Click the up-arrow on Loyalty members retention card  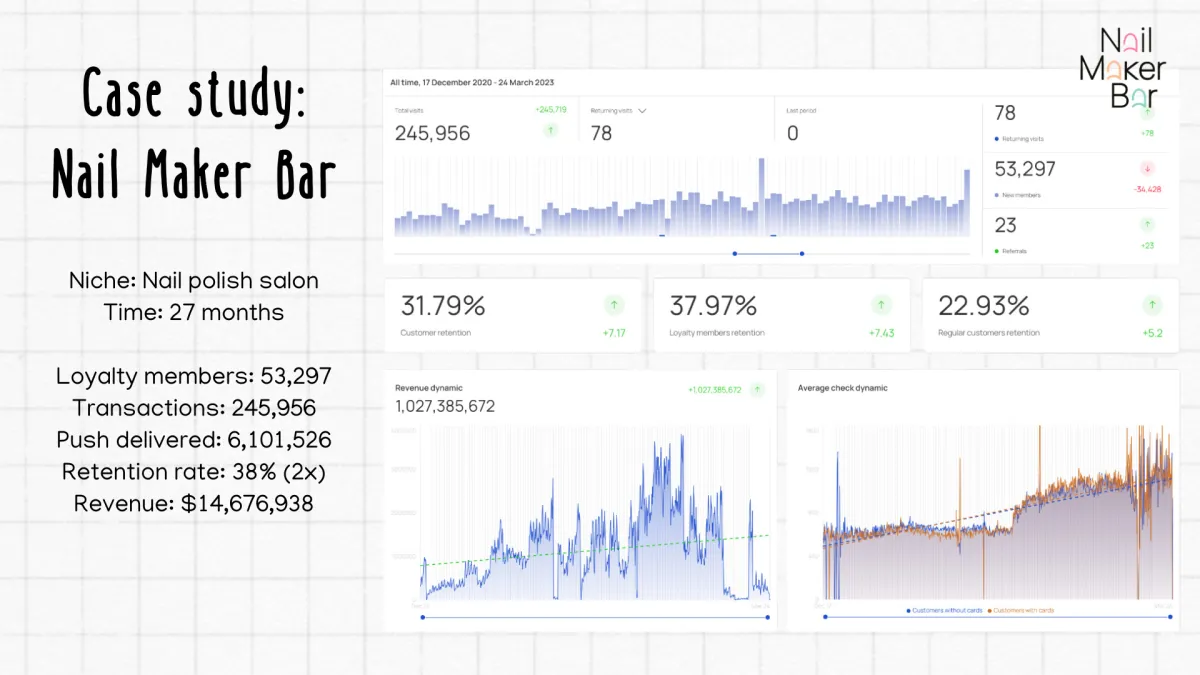(x=881, y=305)
